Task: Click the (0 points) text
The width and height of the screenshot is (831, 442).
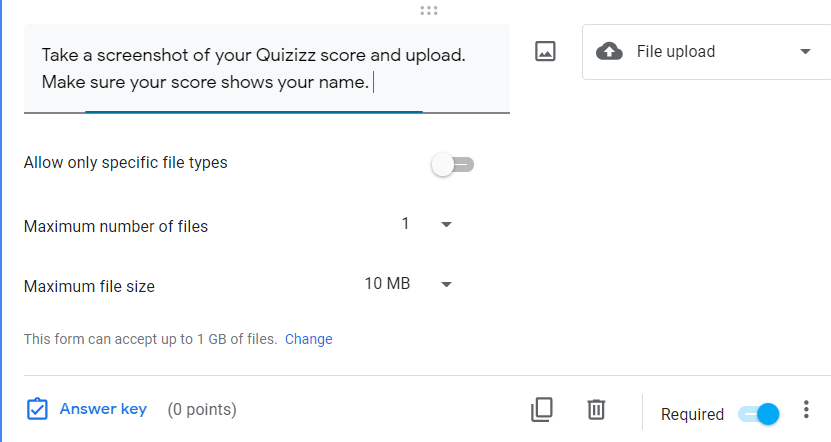Action: [202, 409]
